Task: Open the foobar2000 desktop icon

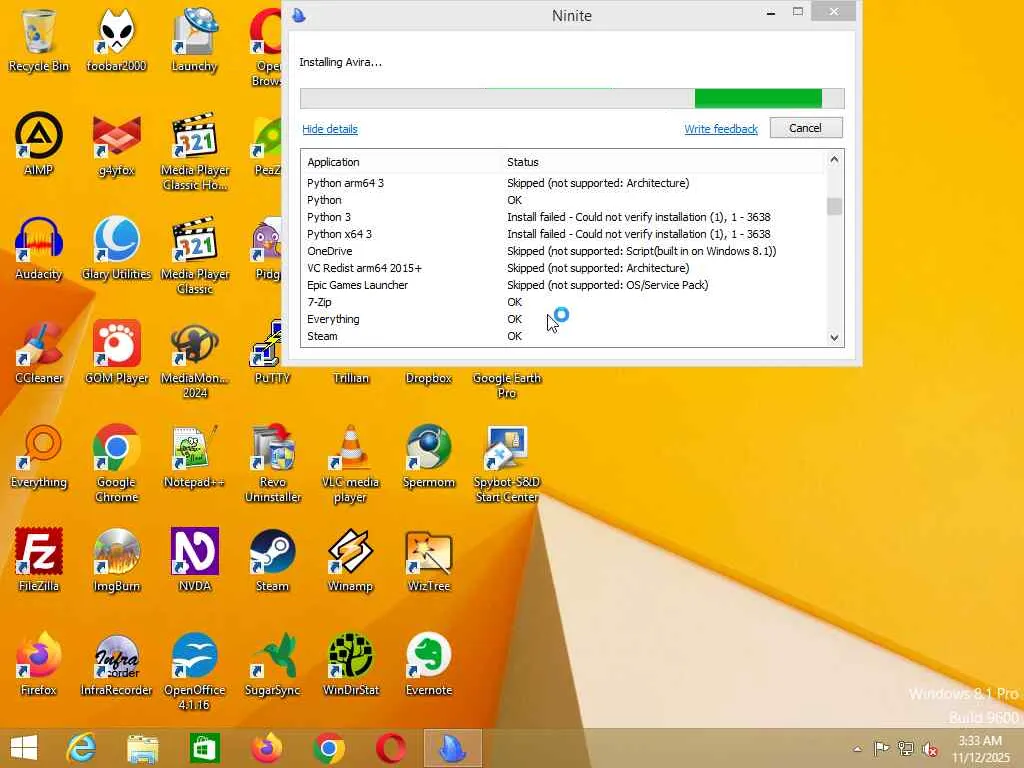Action: 116,40
